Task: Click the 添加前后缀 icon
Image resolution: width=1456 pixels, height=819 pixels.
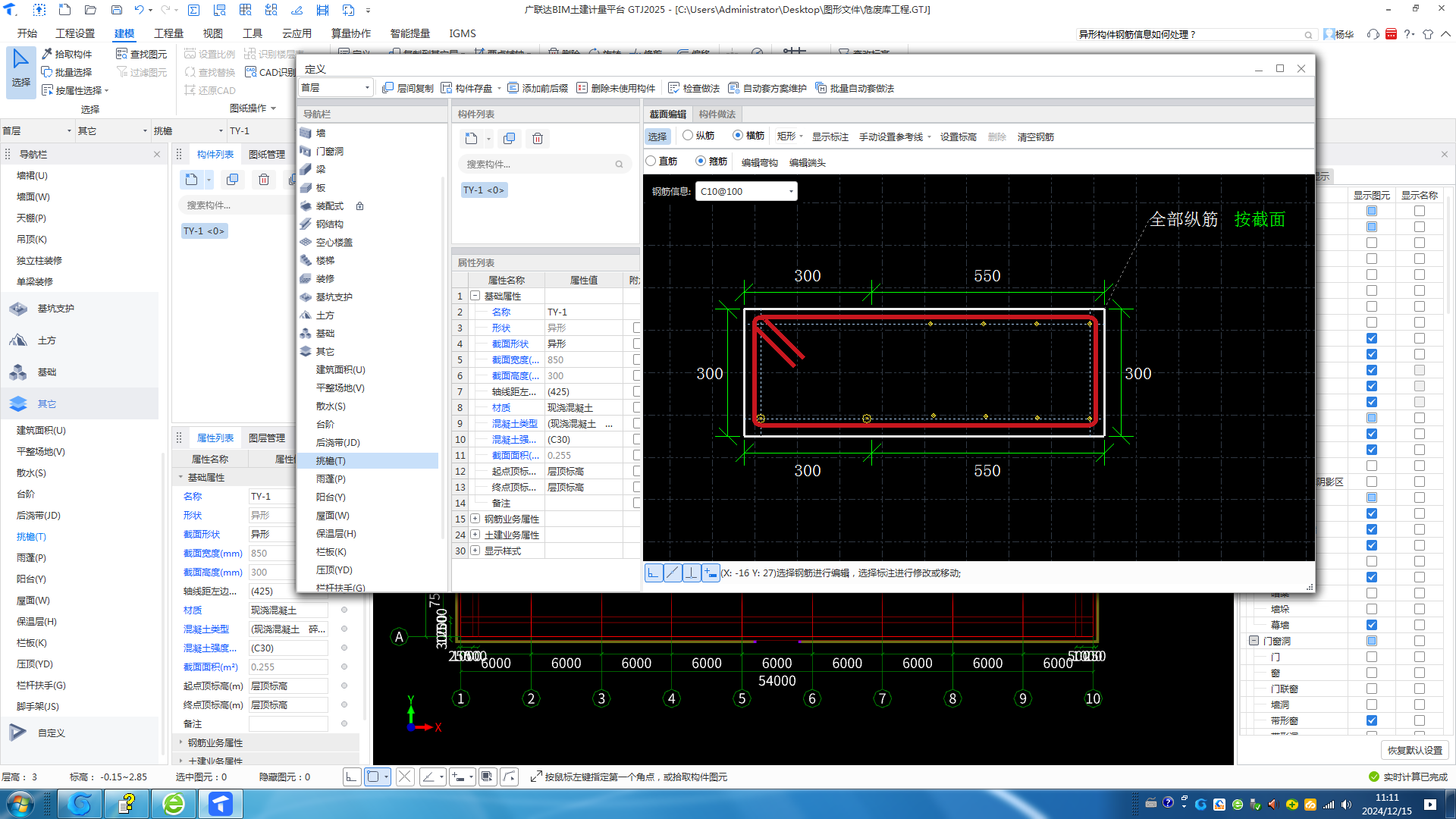Action: pyautogui.click(x=513, y=88)
